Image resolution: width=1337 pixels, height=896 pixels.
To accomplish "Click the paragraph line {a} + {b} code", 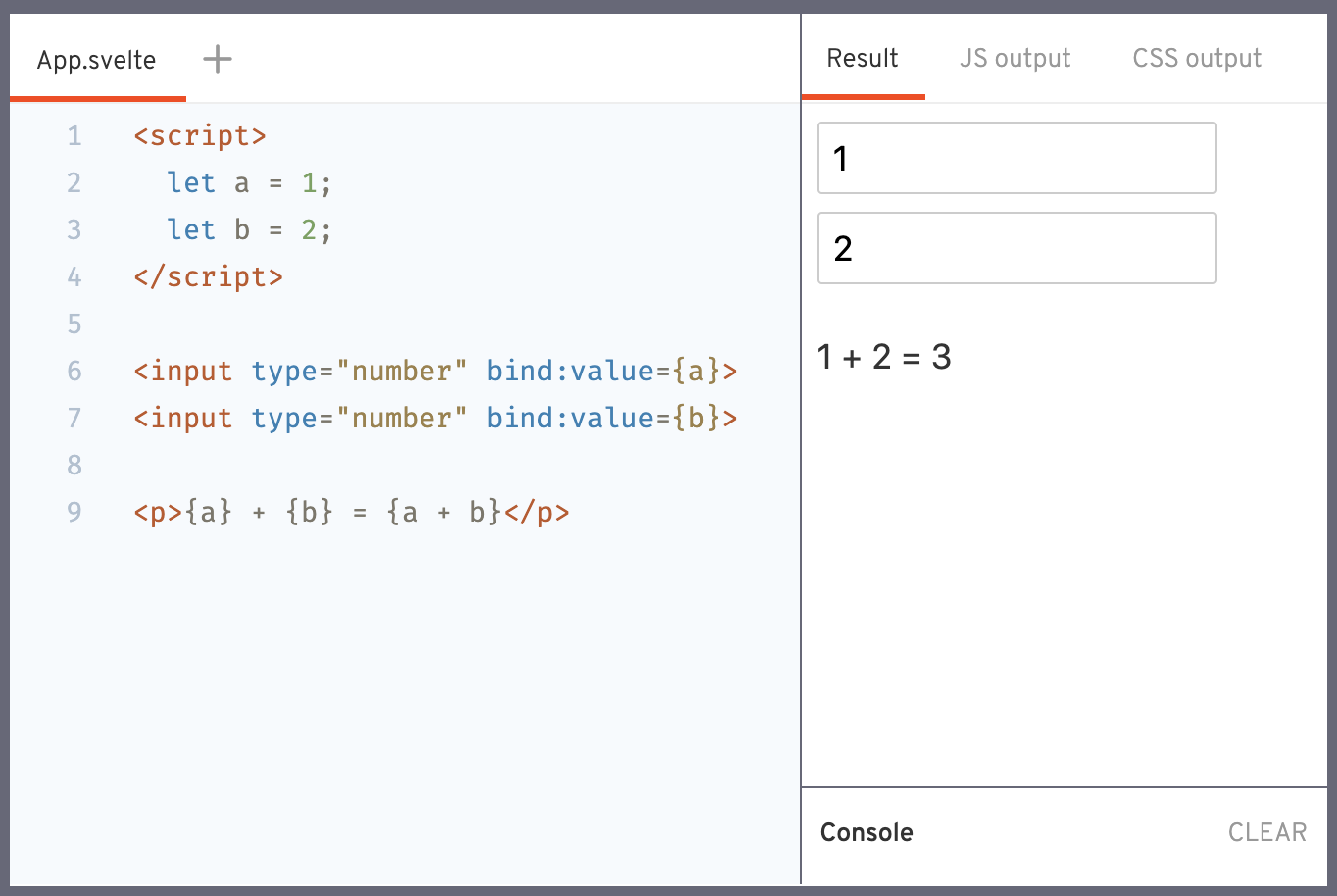I will coord(351,512).
